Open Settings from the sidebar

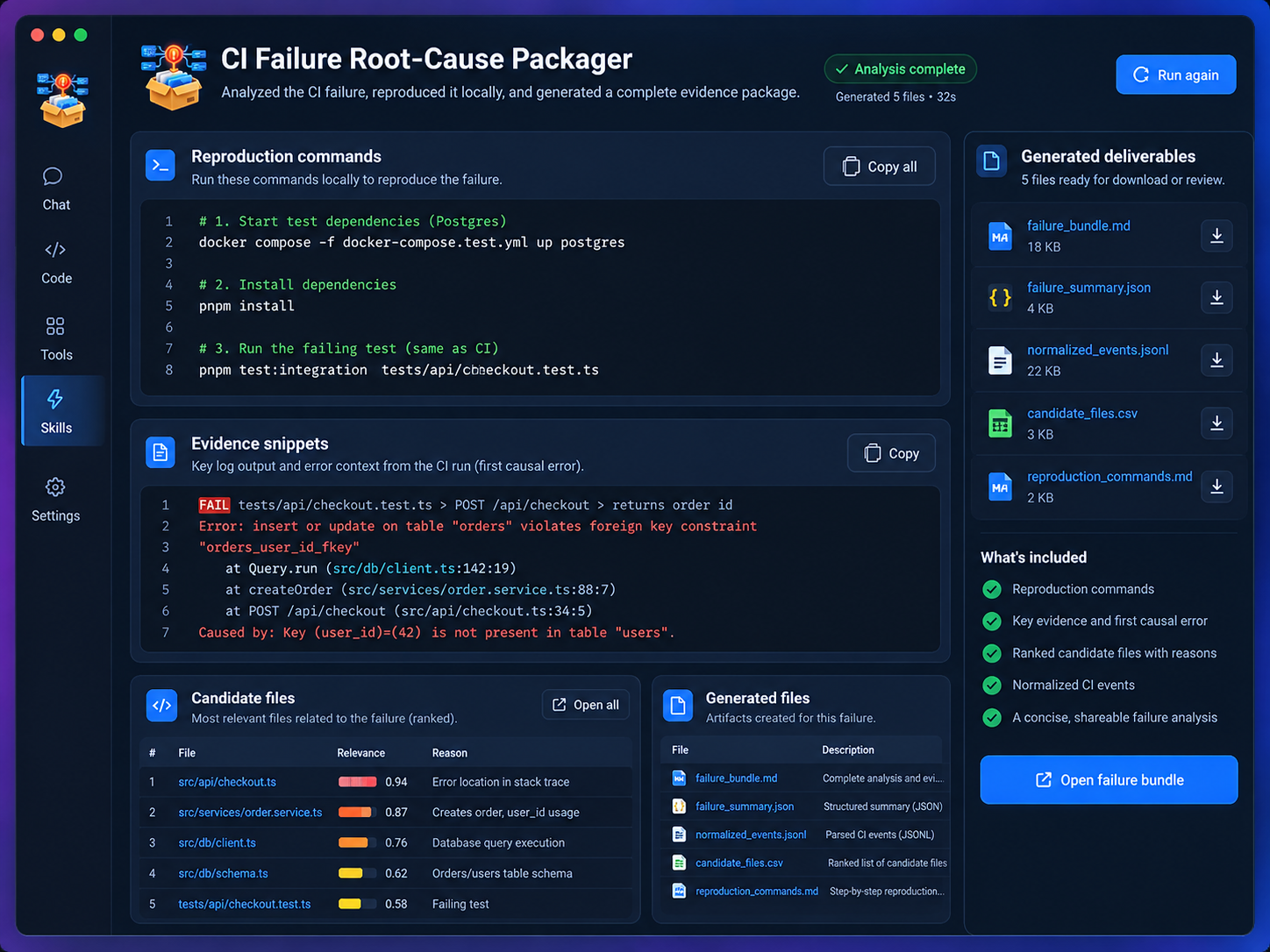pos(56,500)
